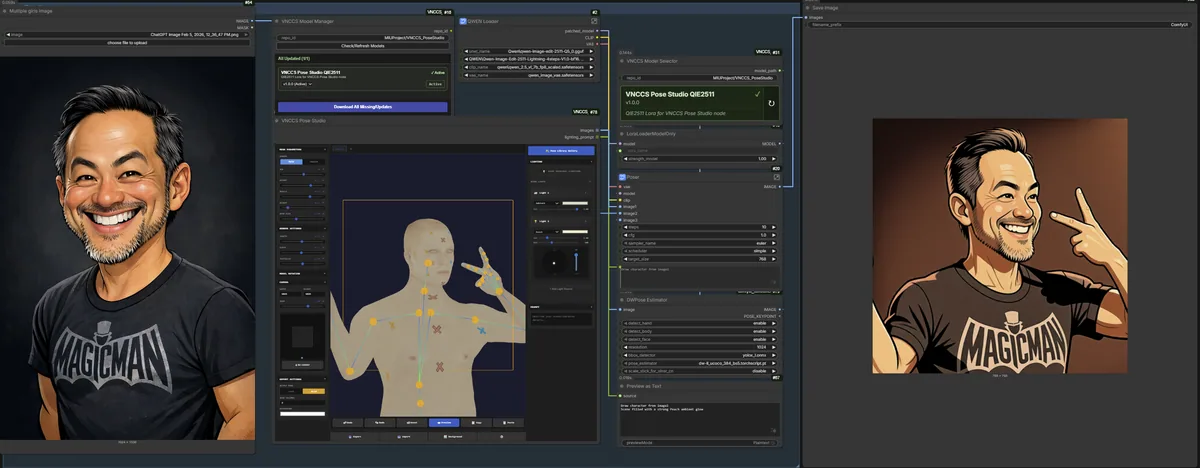Toggle detect_hand in DWPose Estimator

[700, 325]
